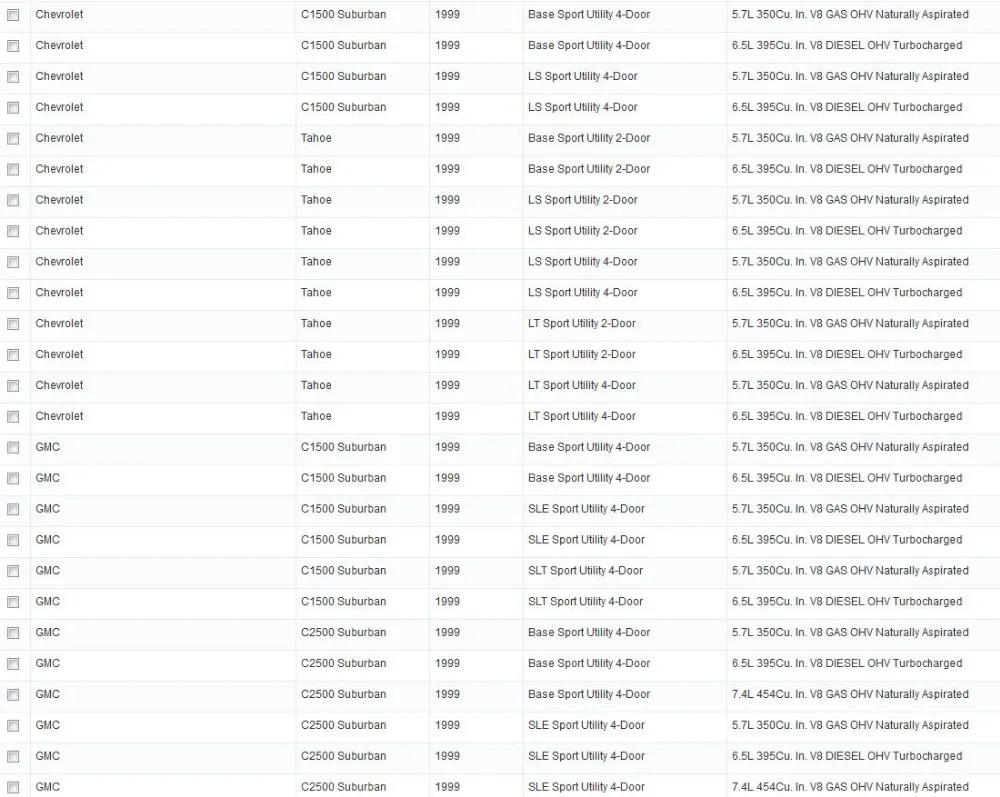Check the Tahoe LS 4-Door 5.7L gas row
Image resolution: width=1000 pixels, height=797 pixels.
point(13,262)
